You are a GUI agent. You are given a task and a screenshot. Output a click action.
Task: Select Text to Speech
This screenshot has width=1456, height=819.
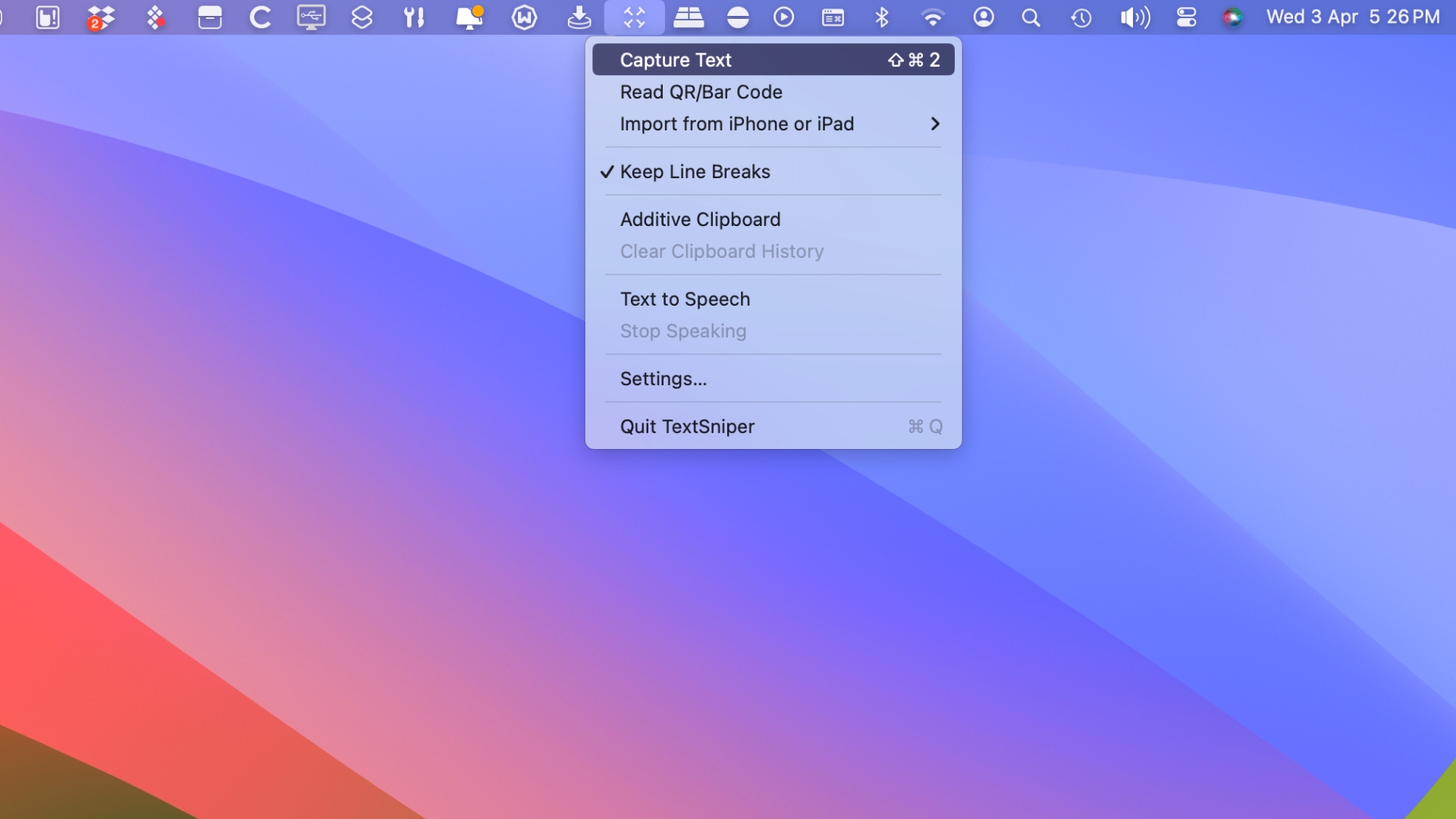tap(773, 299)
